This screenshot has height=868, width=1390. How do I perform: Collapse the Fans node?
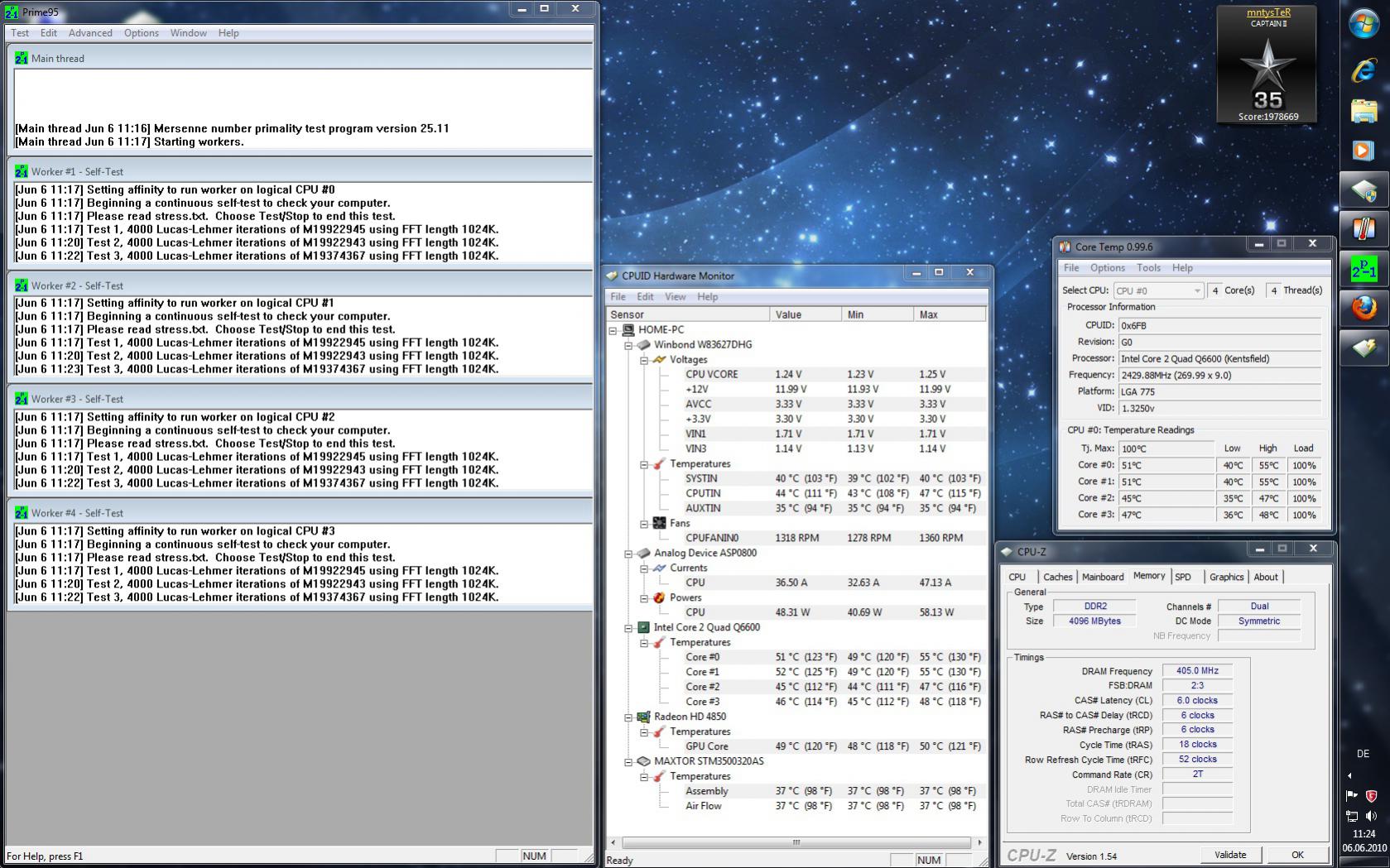(644, 524)
